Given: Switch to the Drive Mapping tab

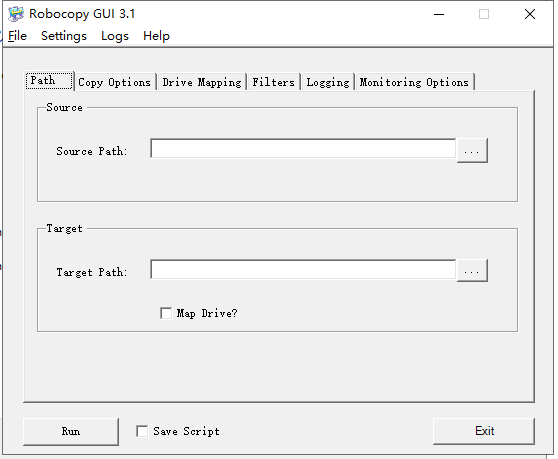Looking at the screenshot, I should coord(202,82).
